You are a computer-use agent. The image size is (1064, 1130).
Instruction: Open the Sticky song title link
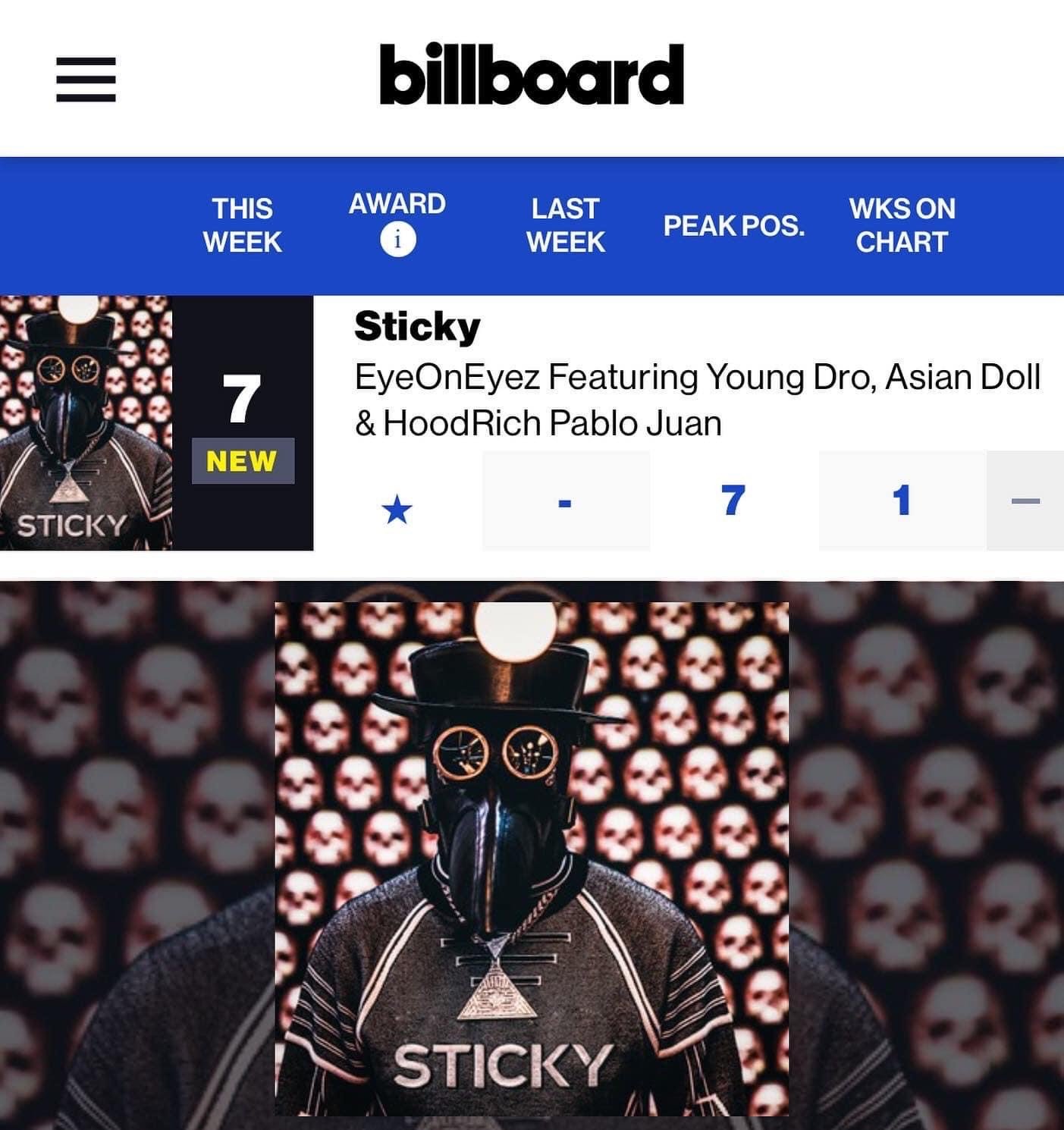pyautogui.click(x=417, y=327)
